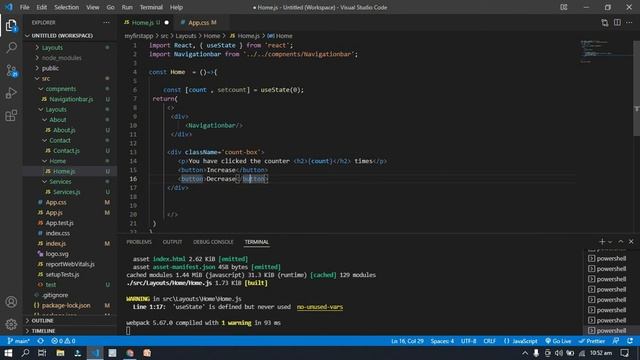This screenshot has width=640, height=360.
Task: Open the Search view in activity bar
Action: point(11,48)
